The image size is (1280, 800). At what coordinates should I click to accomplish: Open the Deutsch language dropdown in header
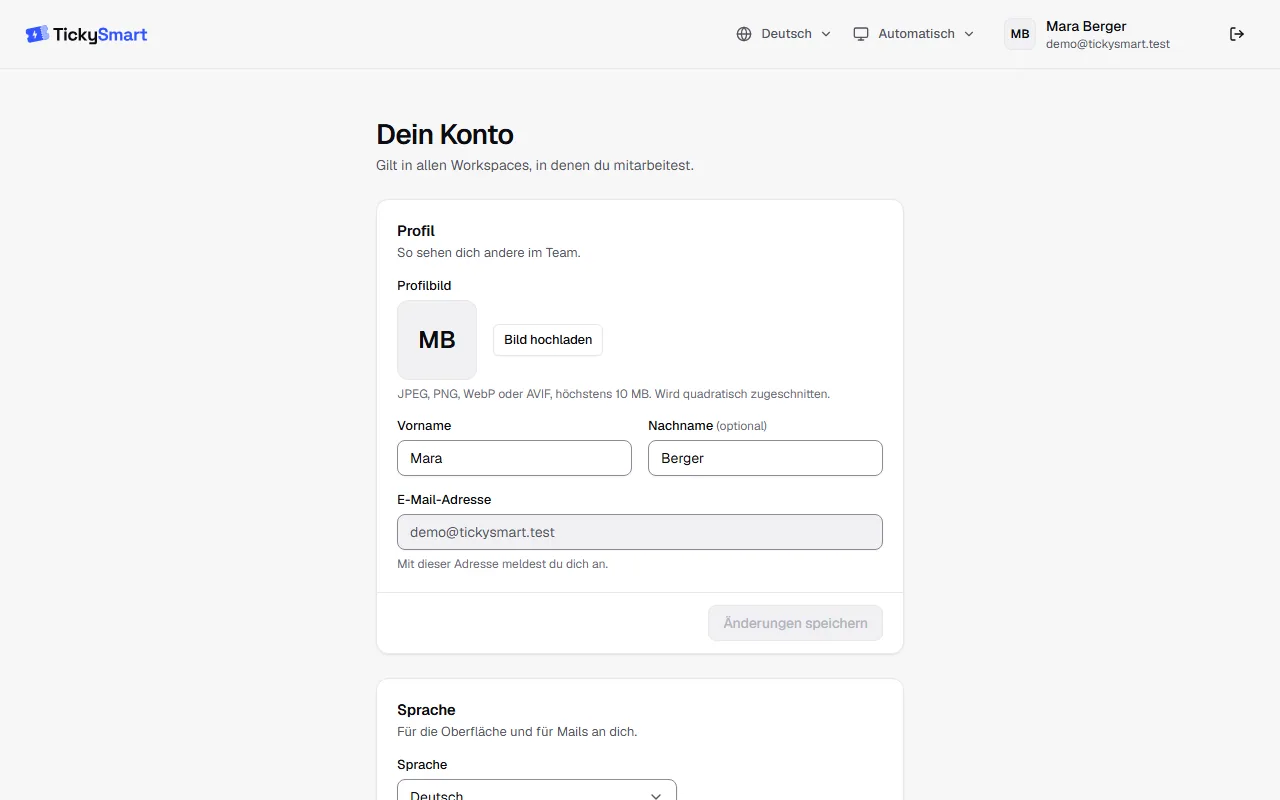pyautogui.click(x=784, y=34)
